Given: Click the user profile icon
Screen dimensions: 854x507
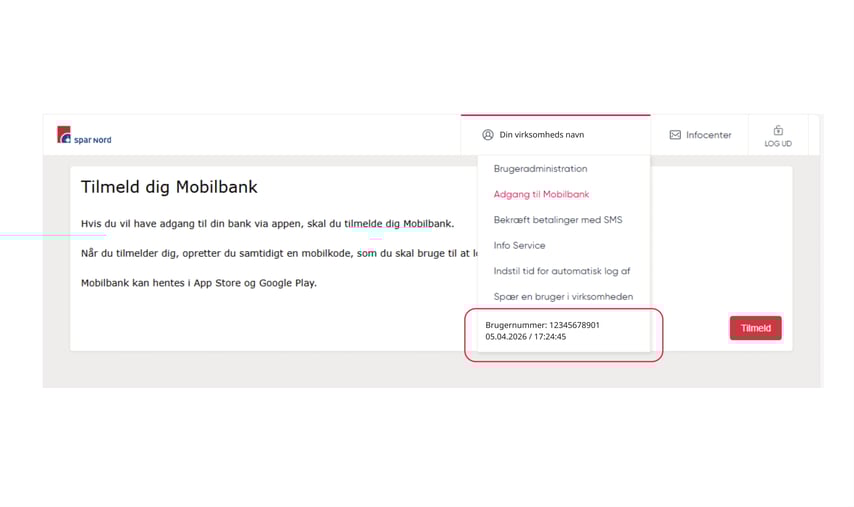Looking at the screenshot, I should point(488,135).
